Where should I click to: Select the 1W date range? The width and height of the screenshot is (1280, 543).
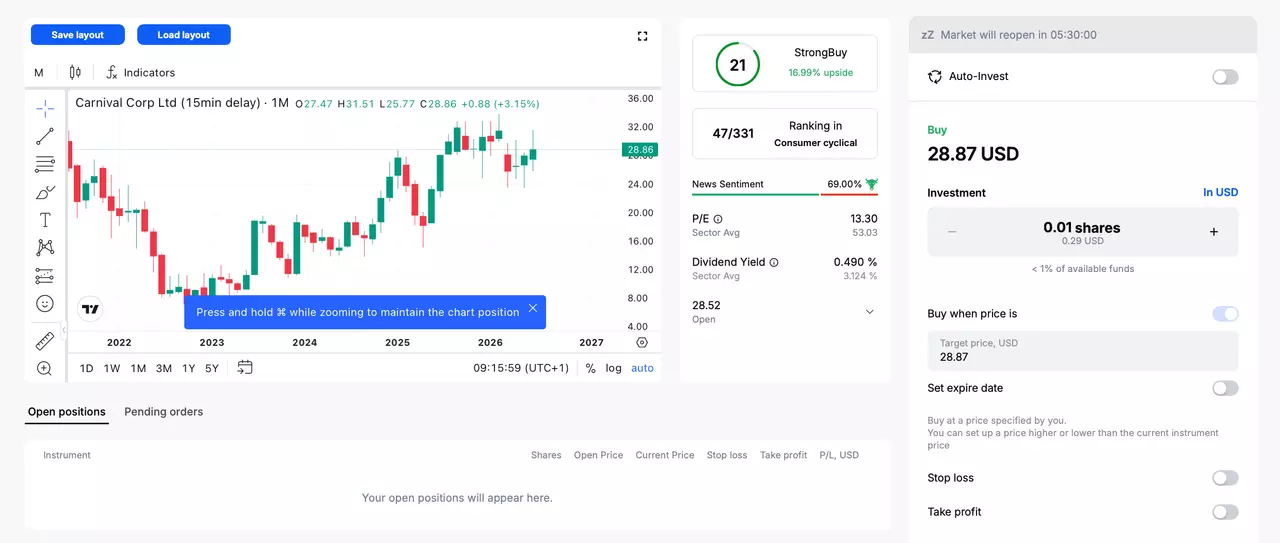pyautogui.click(x=112, y=368)
